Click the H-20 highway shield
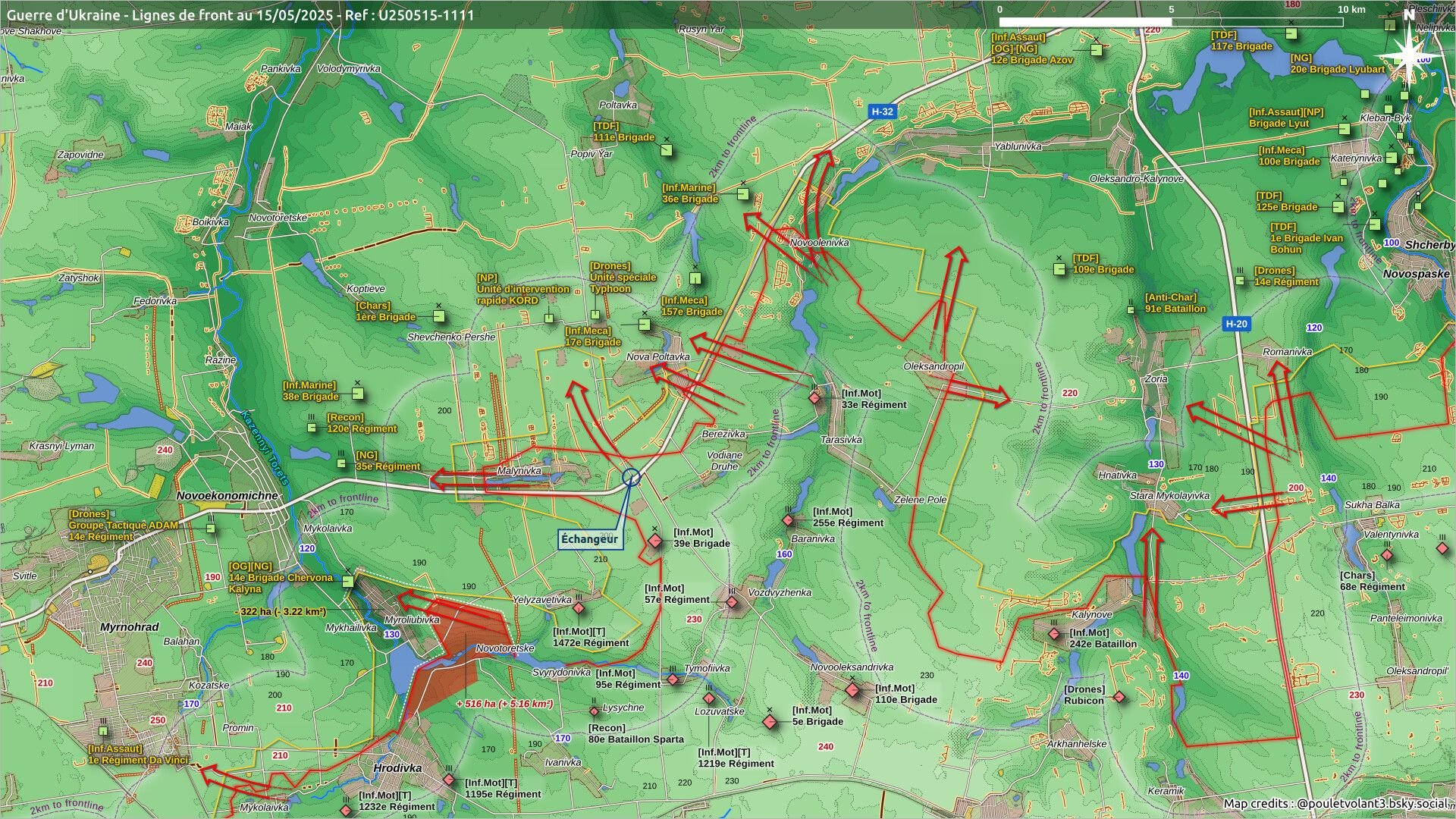This screenshot has width=1456, height=819. click(x=1236, y=324)
